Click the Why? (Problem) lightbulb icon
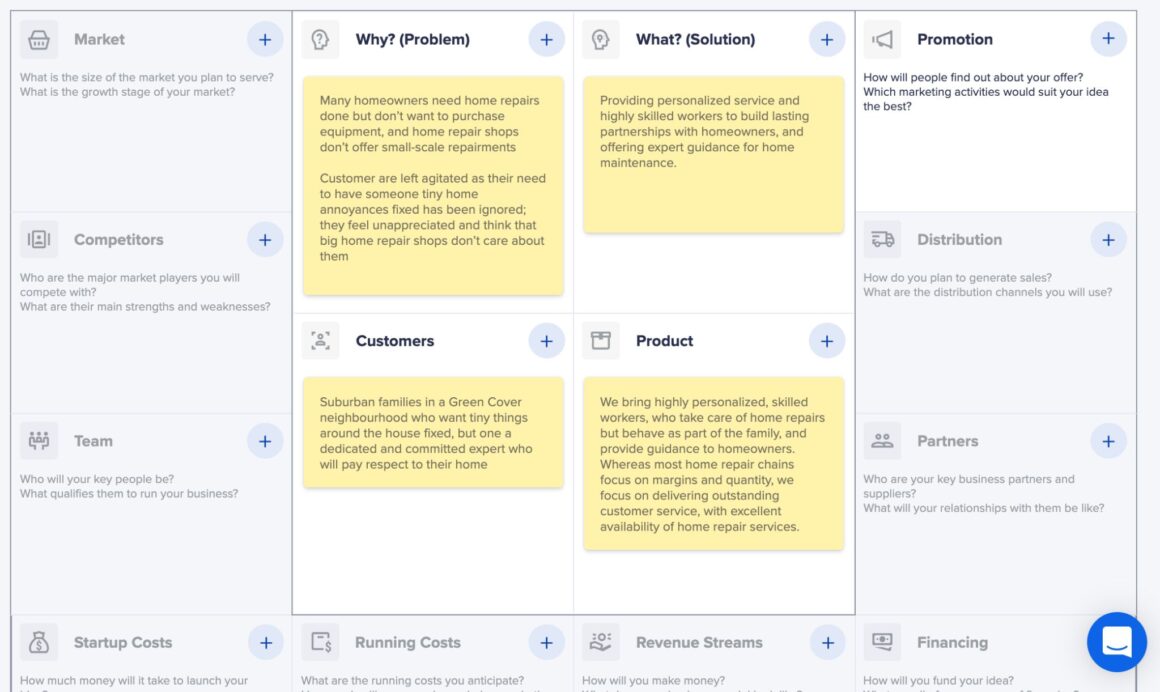1160x692 pixels. (x=320, y=39)
